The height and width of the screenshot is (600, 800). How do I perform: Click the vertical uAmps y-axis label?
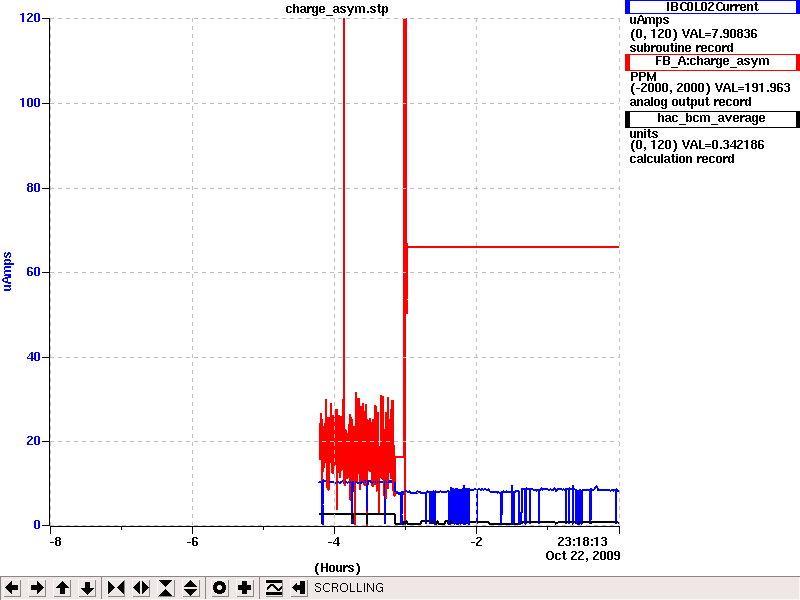[x=7, y=271]
